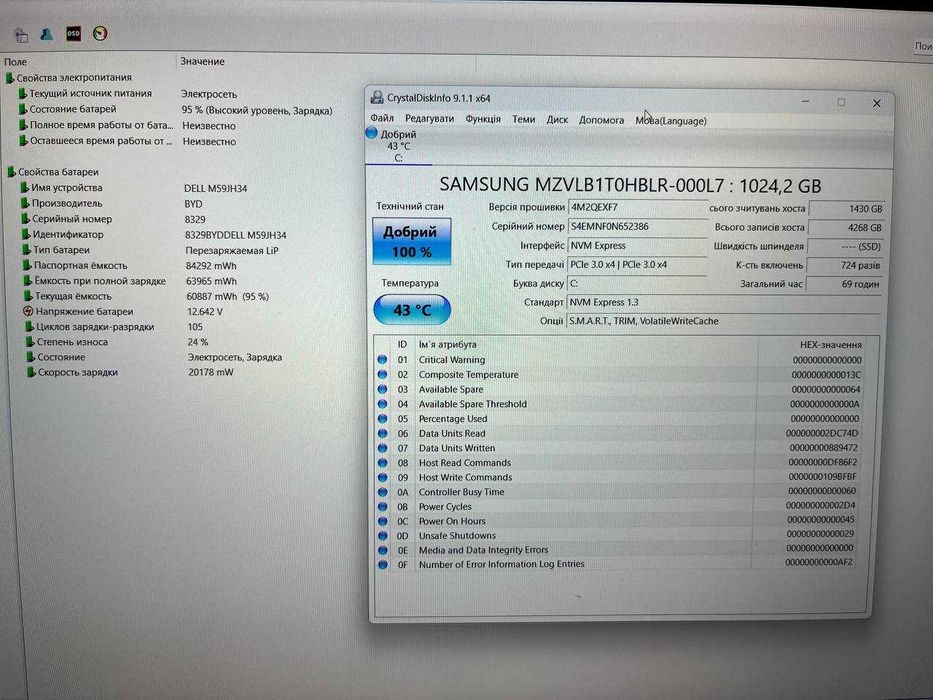
Task: Click the 43 °C temperature button
Action: [412, 310]
